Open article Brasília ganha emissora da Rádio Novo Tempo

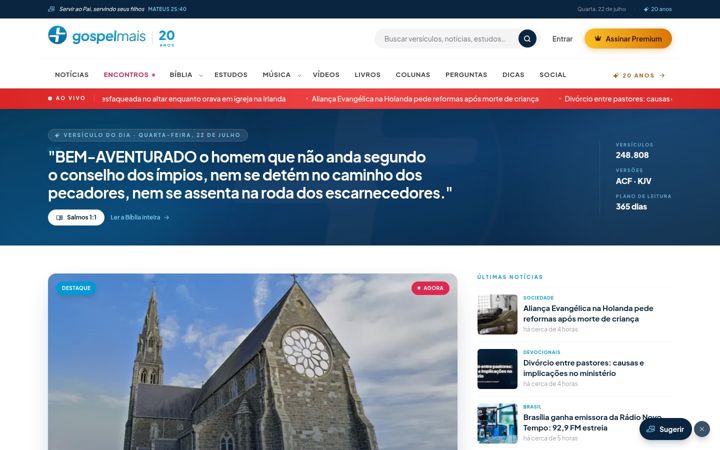592,422
